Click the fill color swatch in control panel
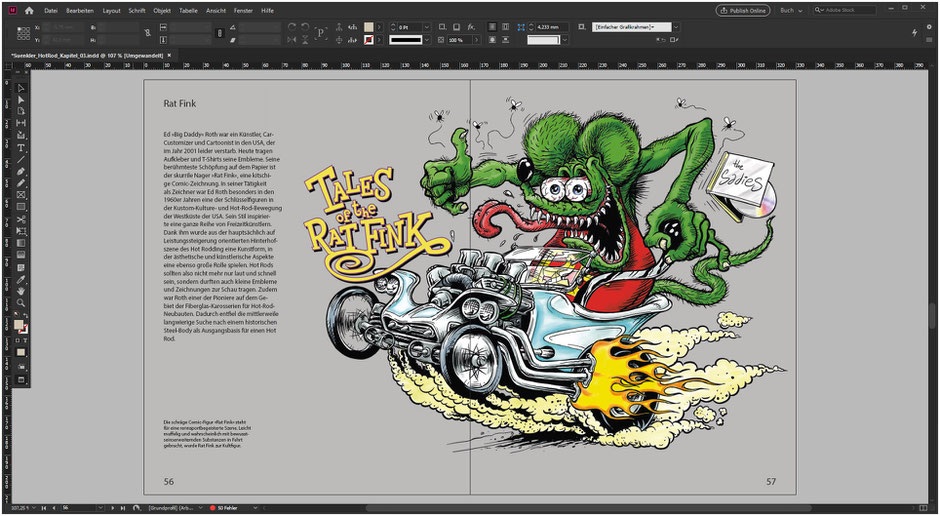Viewport: 940px width, 516px height. pyautogui.click(x=369, y=28)
